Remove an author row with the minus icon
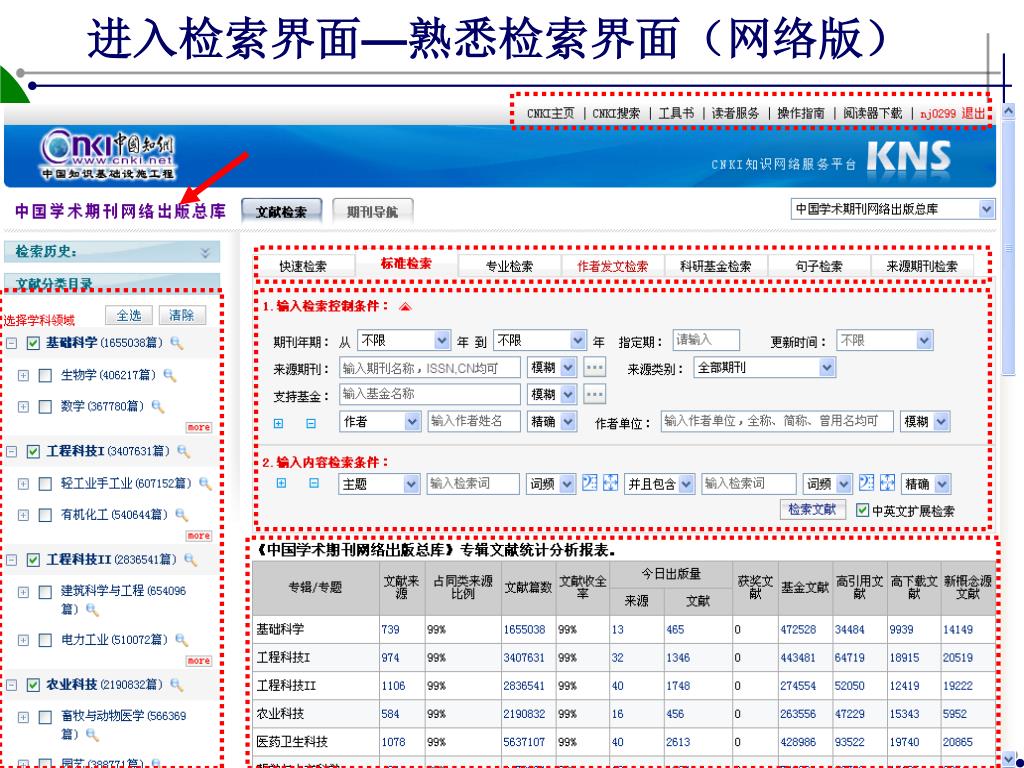Screen dimensions: 1024x768 click(x=311, y=423)
